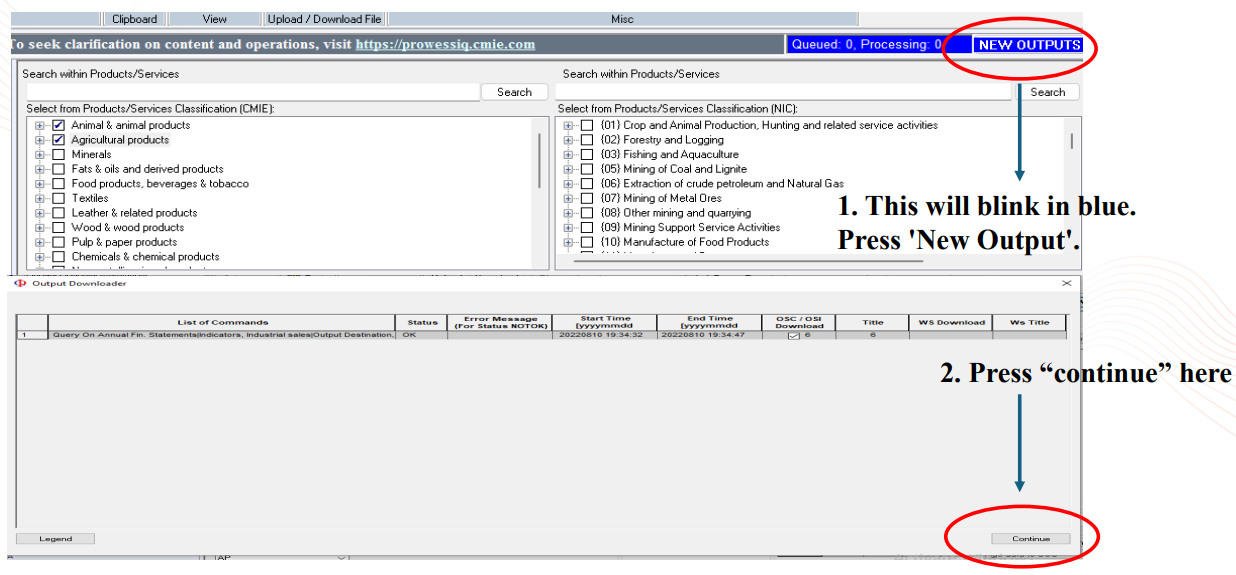Expand Food products, beverages & tobacco node
The image size is (1236, 575).
click(x=40, y=184)
